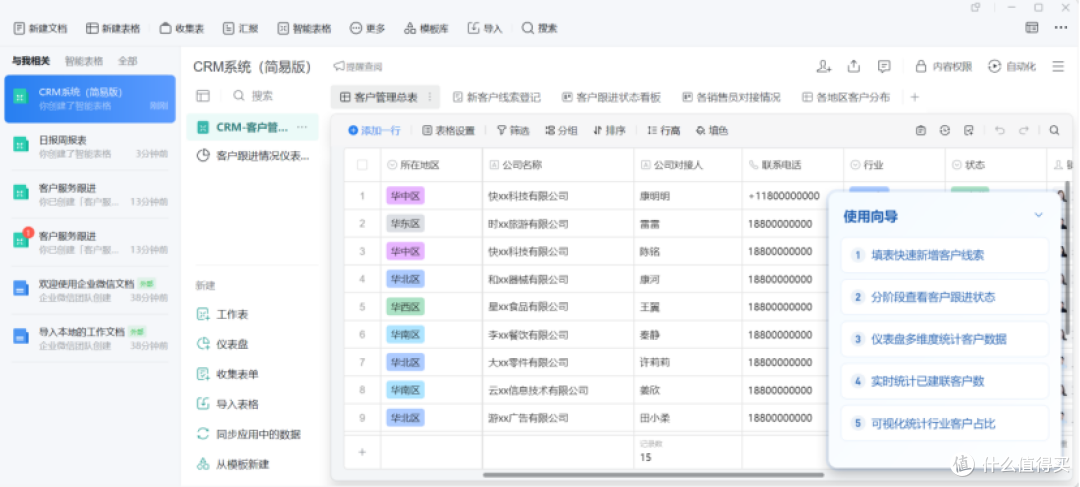Screen dimensions: 1080x487
Task: Open the 收集表 tool
Action: click(183, 28)
